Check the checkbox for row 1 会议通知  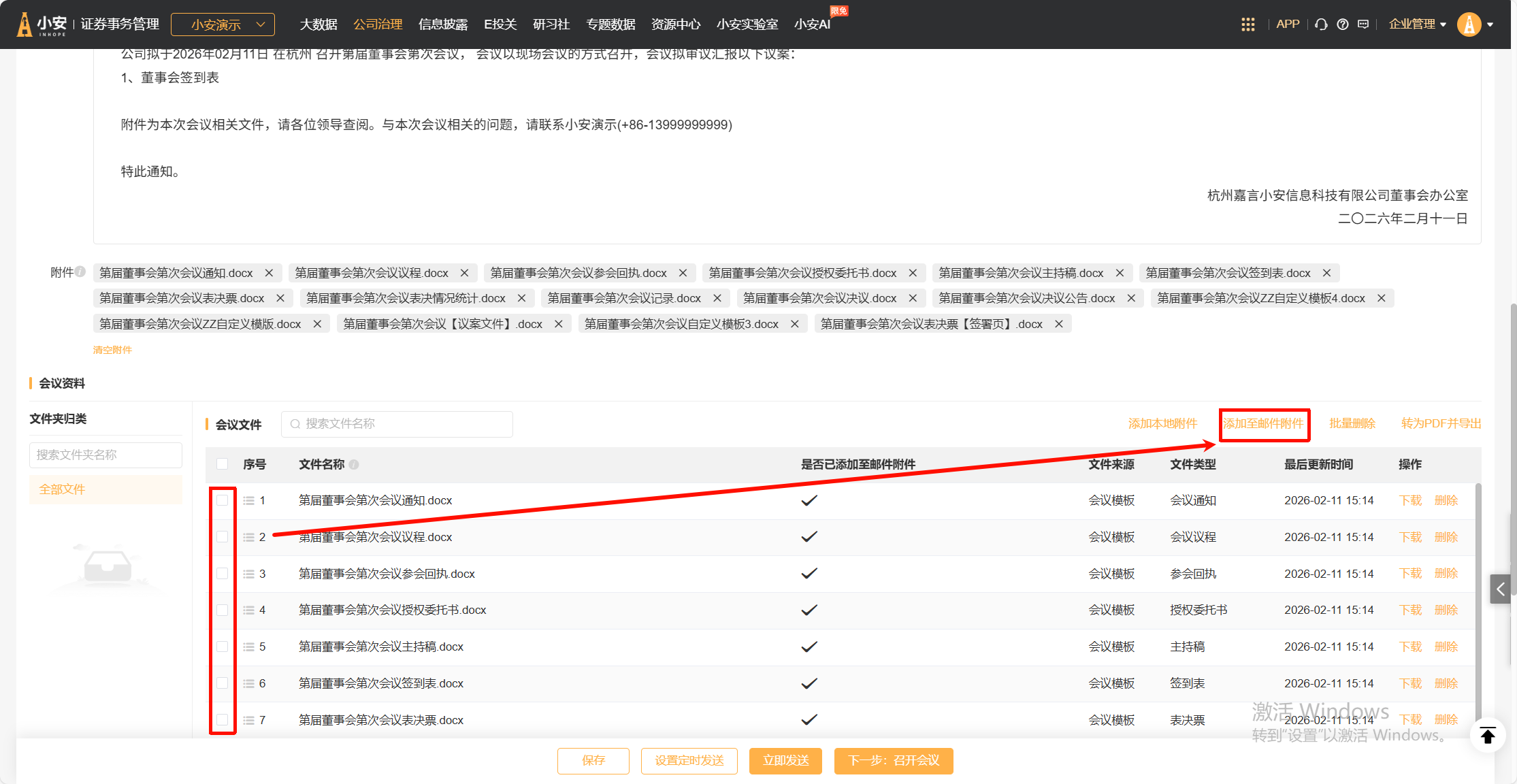pos(222,500)
